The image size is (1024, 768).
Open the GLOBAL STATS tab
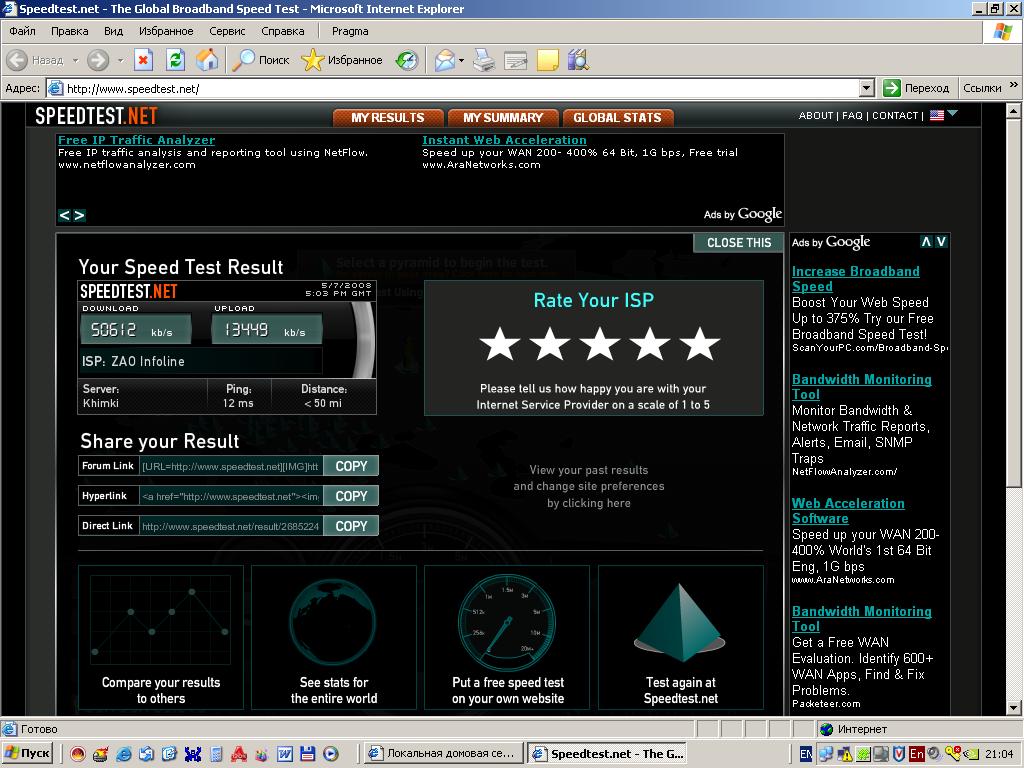(618, 118)
